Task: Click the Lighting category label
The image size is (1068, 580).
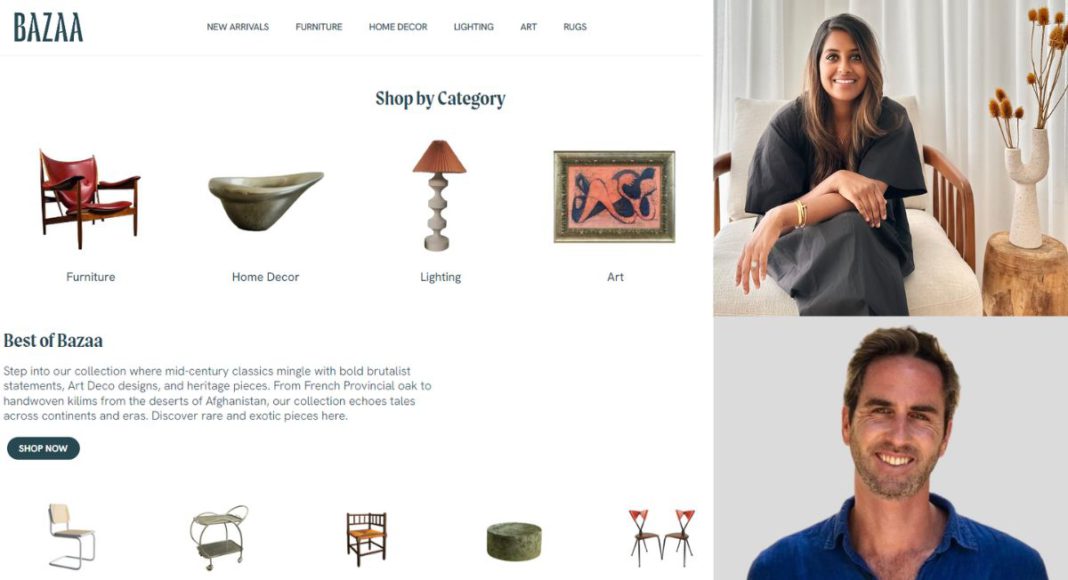Action: (441, 277)
